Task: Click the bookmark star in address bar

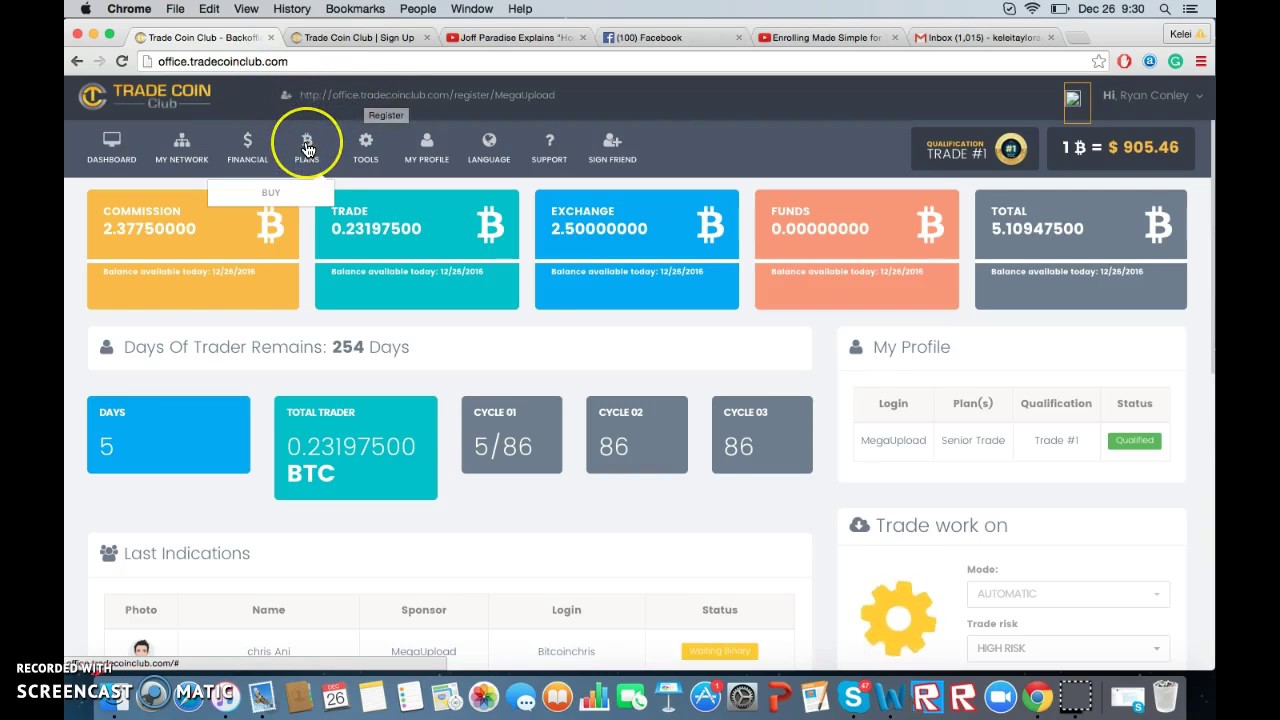Action: (1099, 62)
